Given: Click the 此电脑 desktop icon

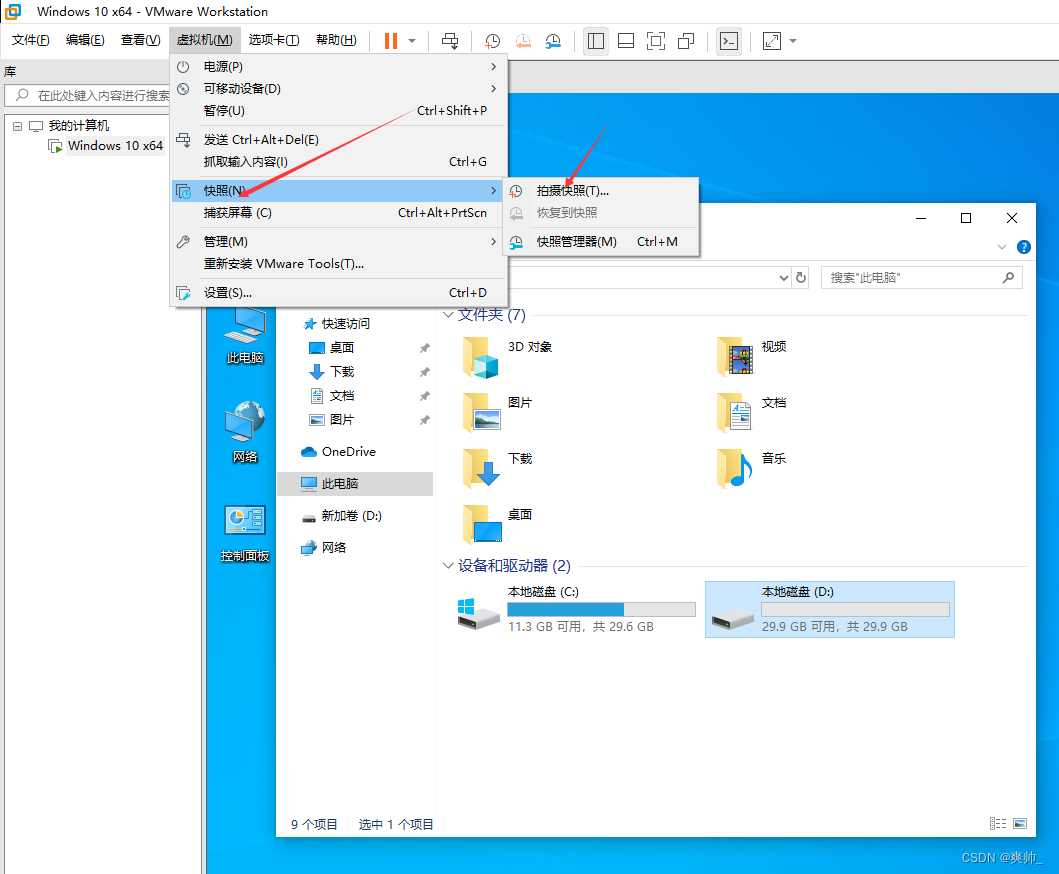Looking at the screenshot, I should coord(244,336).
